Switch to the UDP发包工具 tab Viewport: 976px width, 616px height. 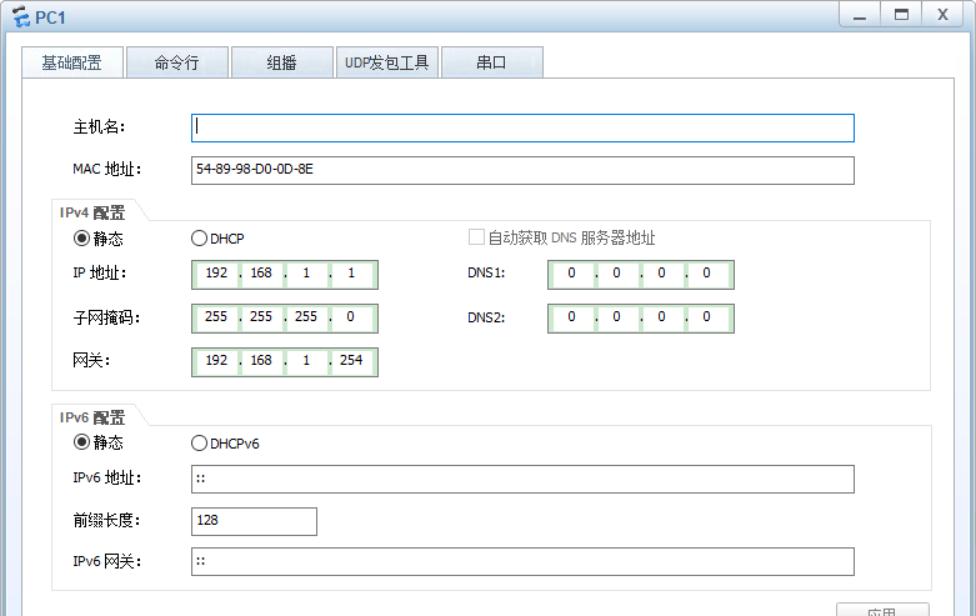[387, 62]
